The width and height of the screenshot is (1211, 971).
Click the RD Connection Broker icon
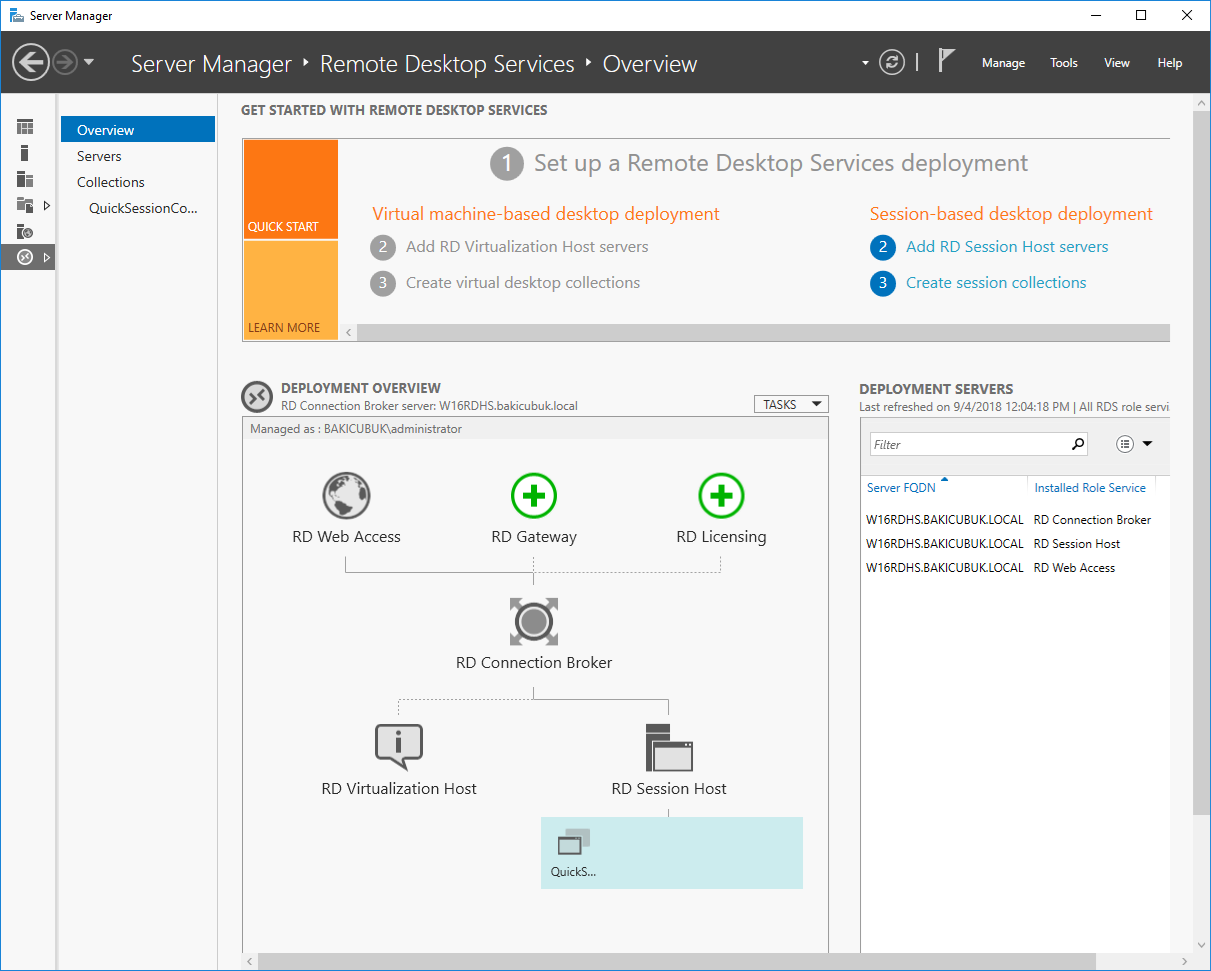pos(534,622)
